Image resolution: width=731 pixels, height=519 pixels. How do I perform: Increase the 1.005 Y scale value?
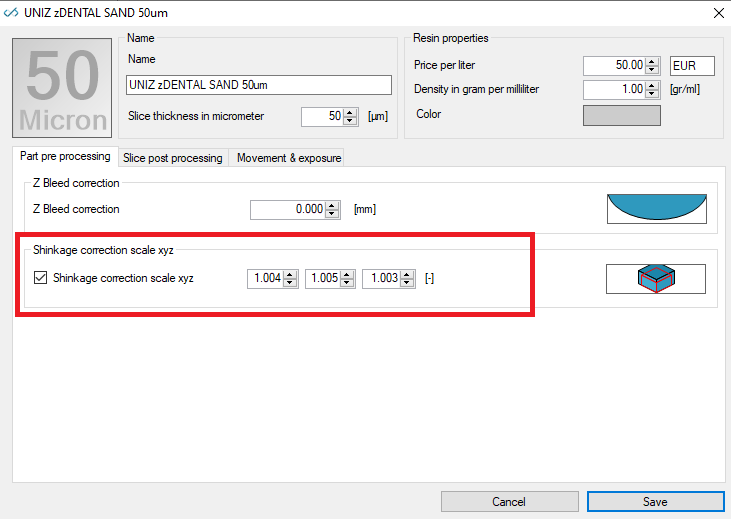(x=347, y=275)
